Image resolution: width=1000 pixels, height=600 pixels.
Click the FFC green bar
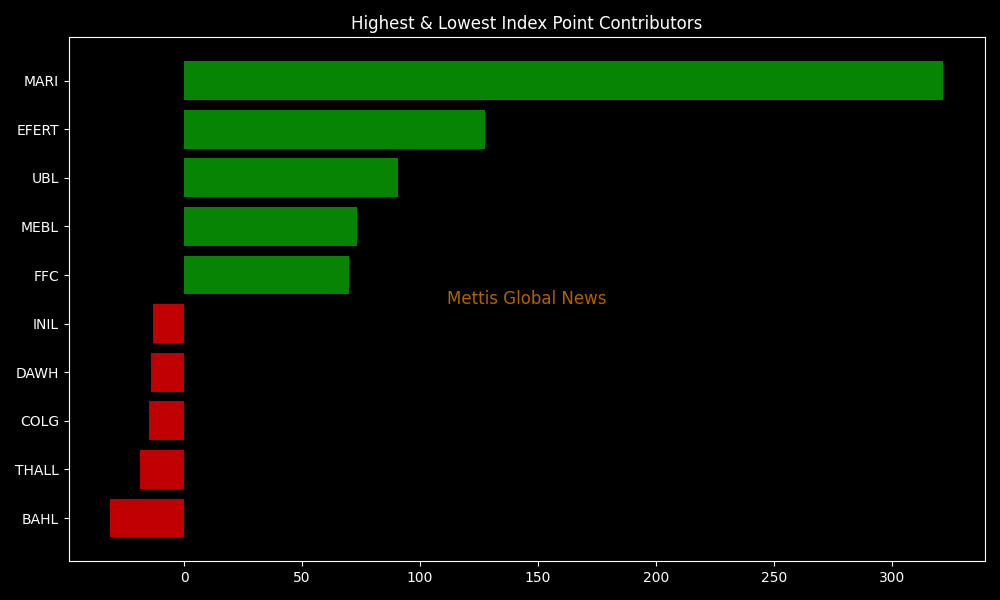pyautogui.click(x=266, y=275)
